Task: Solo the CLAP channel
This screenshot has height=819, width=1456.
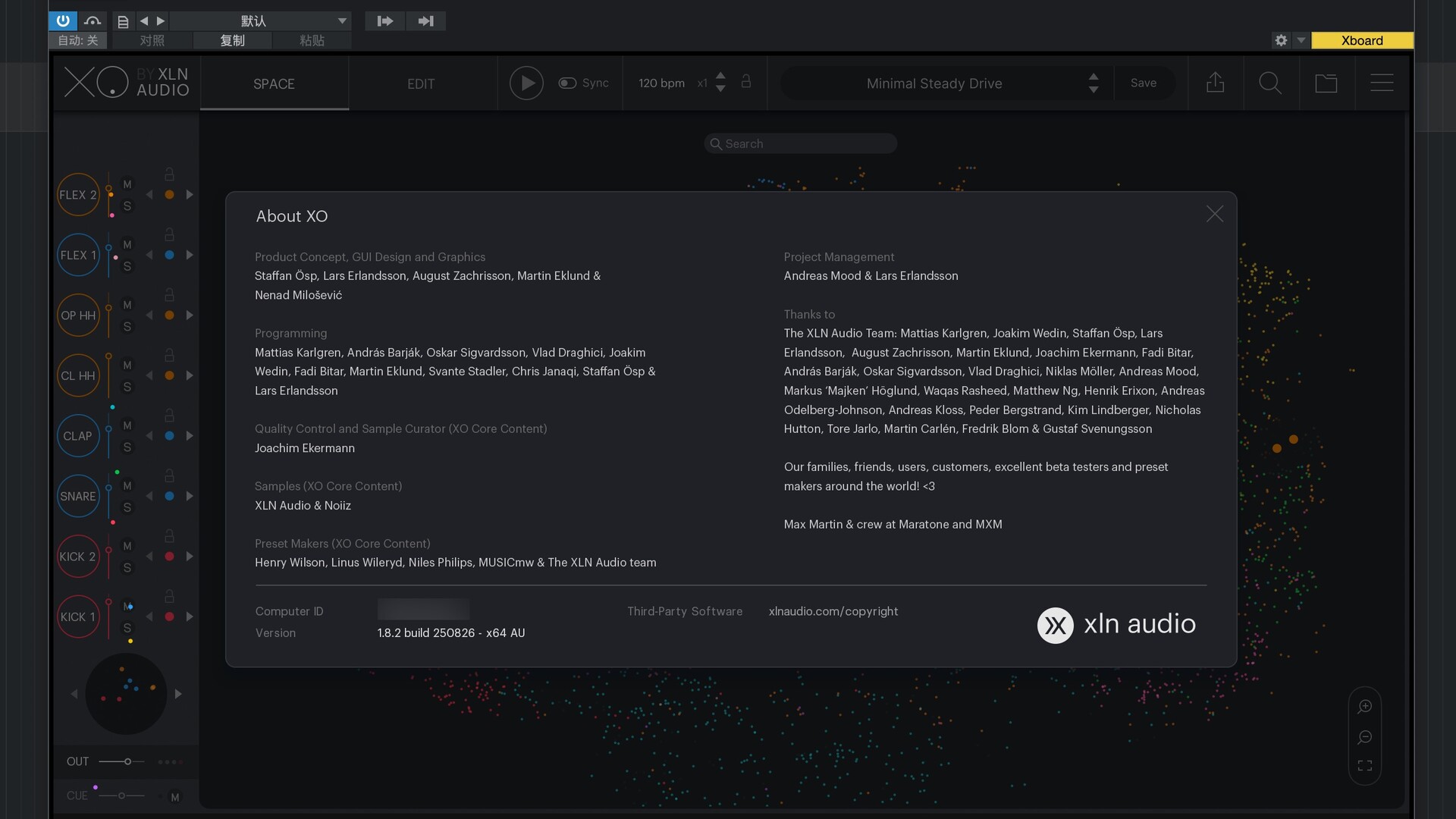Action: (x=127, y=447)
